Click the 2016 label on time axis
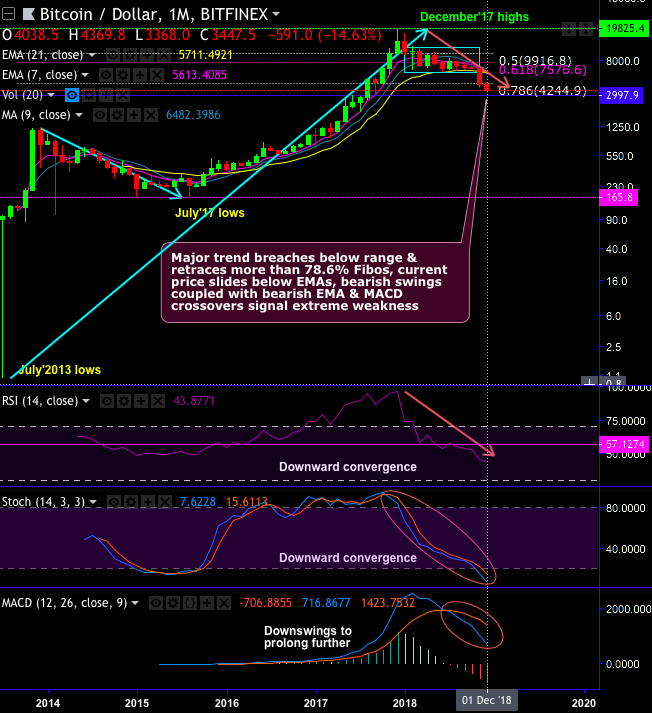Viewport: 652px width, 713px height. point(226,703)
